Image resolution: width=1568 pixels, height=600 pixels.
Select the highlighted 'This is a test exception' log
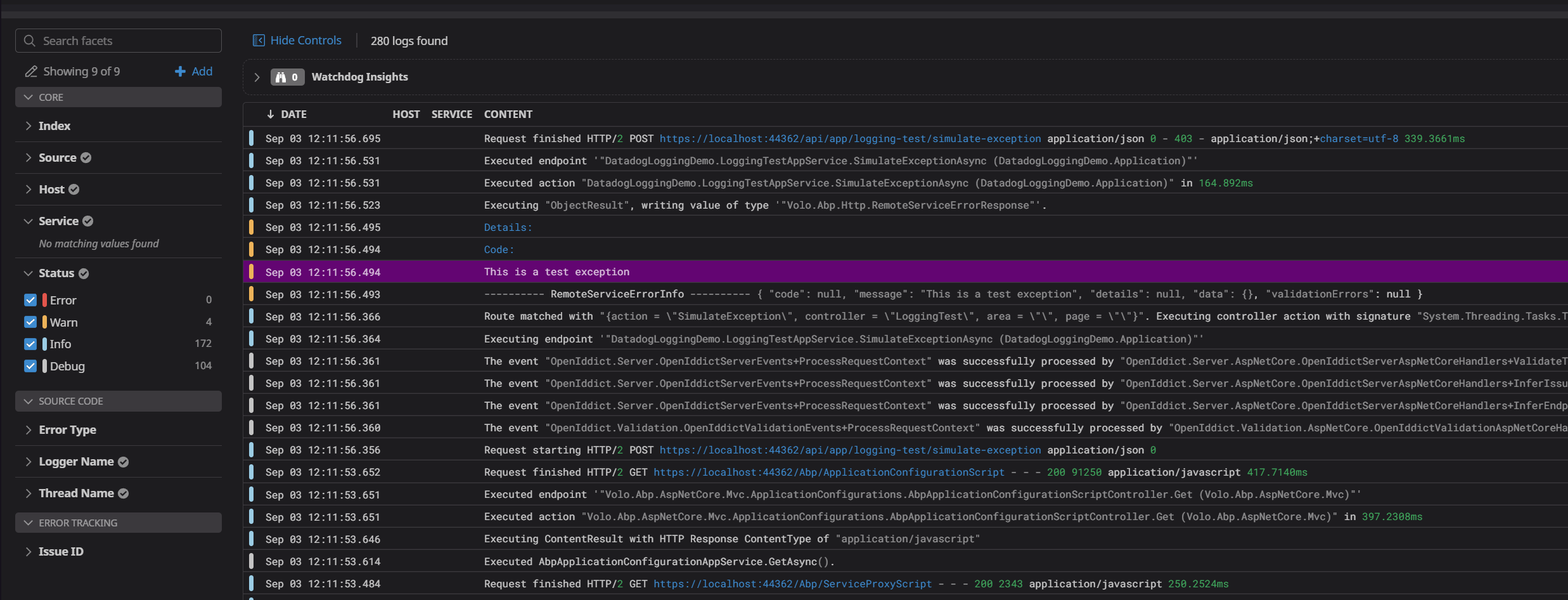click(x=906, y=271)
